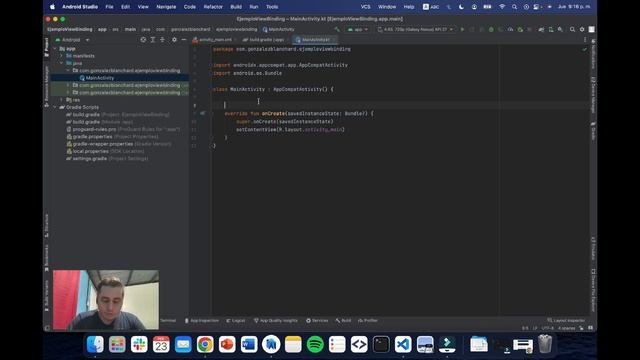The height and width of the screenshot is (360, 640).
Task: Click the Select Opened File target icon
Action: coord(143,40)
